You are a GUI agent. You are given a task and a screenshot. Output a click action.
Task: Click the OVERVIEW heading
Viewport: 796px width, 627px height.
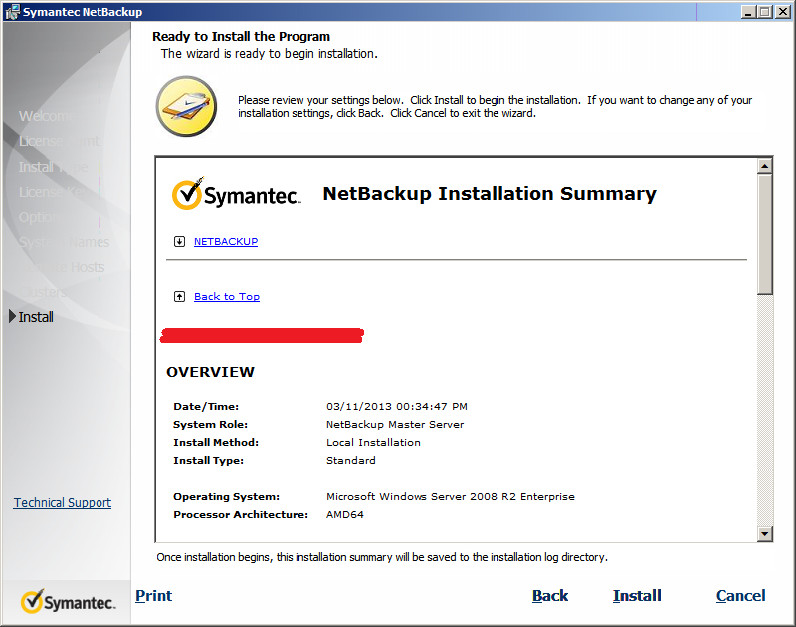point(210,372)
